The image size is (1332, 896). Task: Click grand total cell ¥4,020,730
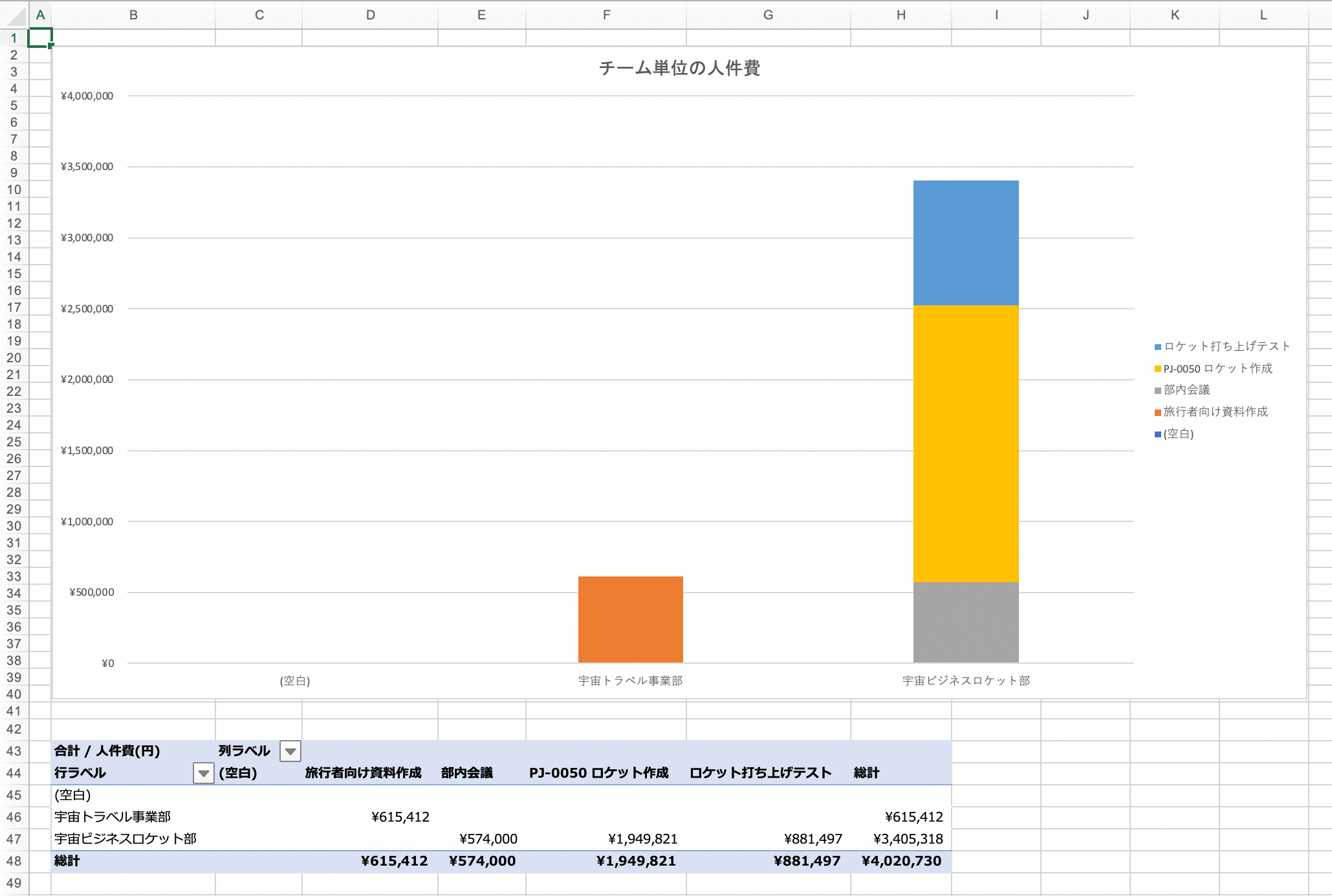(901, 861)
